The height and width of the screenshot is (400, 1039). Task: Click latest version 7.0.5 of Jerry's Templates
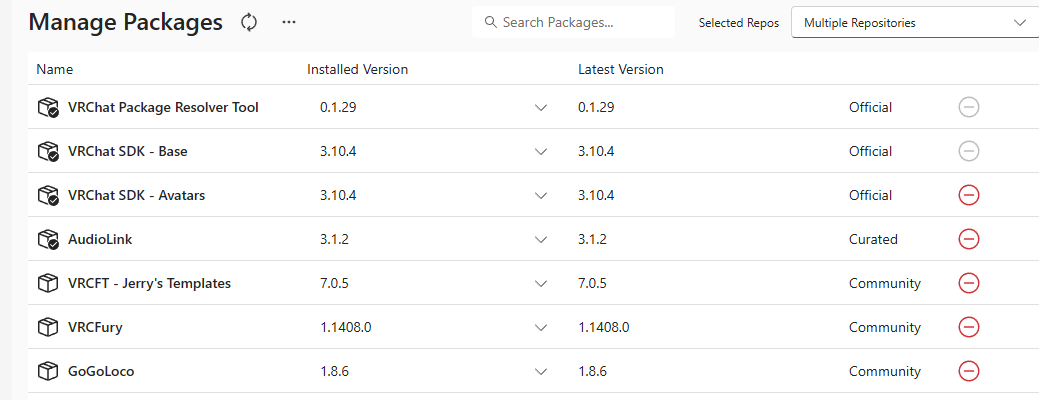pyautogui.click(x=592, y=283)
